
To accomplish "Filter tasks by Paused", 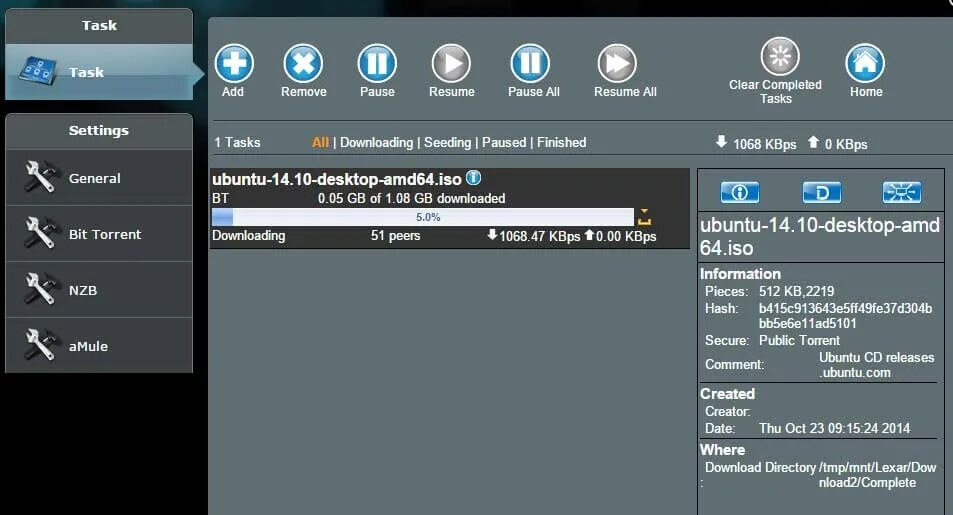I will 504,142.
